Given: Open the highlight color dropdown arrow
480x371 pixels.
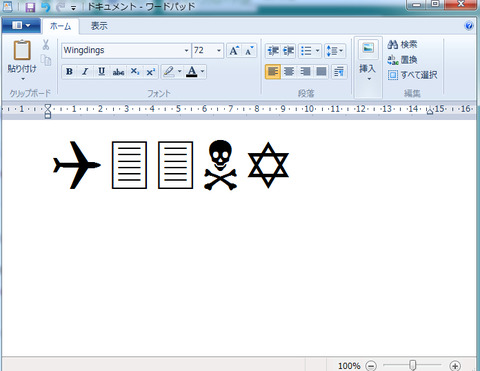Looking at the screenshot, I should 180,71.
